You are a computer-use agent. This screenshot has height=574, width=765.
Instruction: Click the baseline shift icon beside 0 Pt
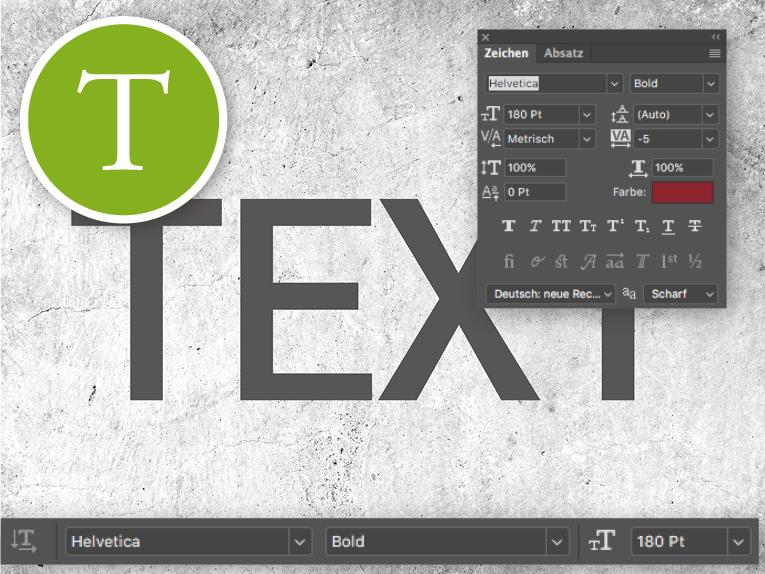pos(490,193)
